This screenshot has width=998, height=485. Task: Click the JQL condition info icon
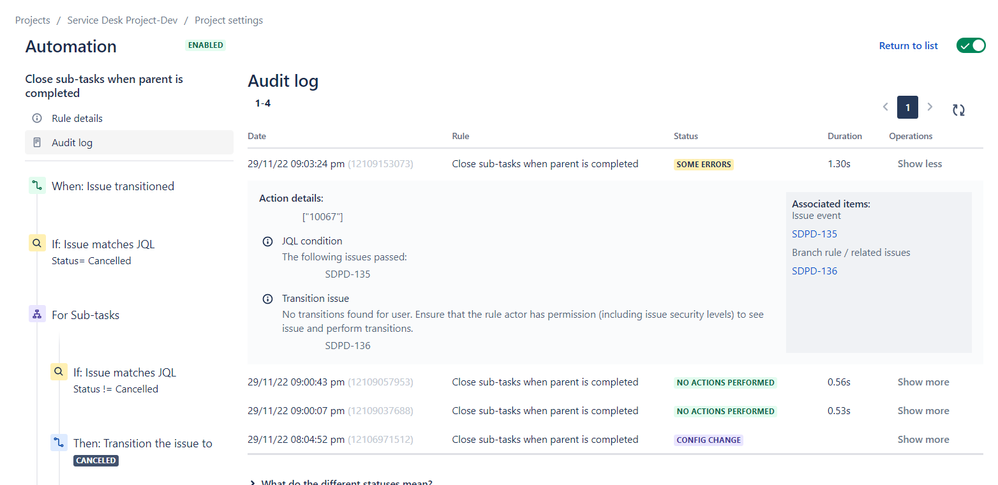click(268, 242)
